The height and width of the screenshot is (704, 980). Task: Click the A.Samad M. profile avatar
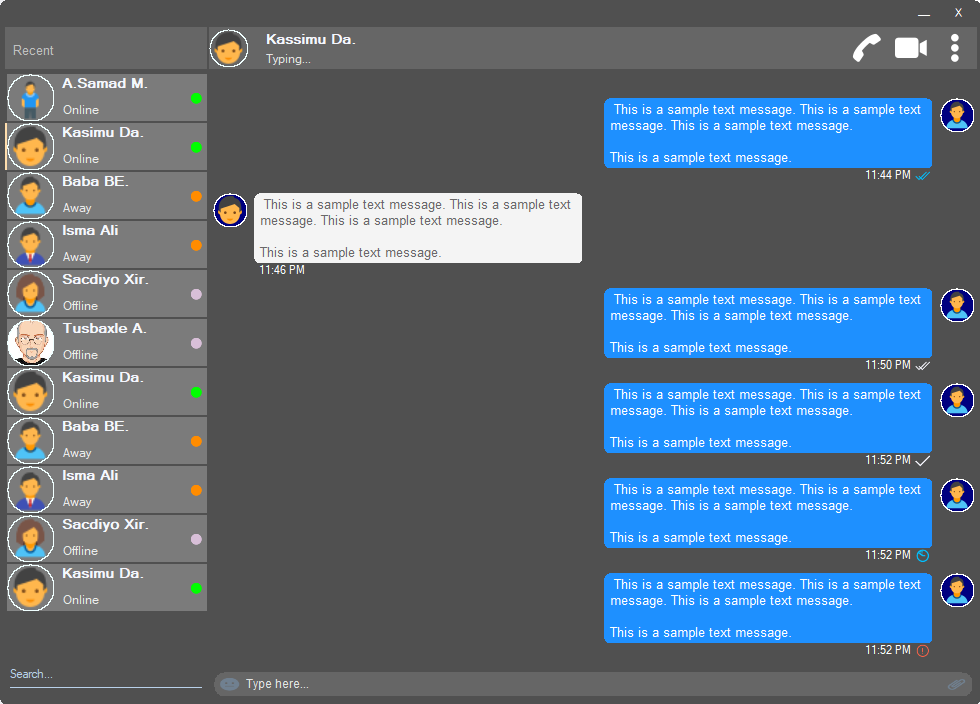pos(31,98)
